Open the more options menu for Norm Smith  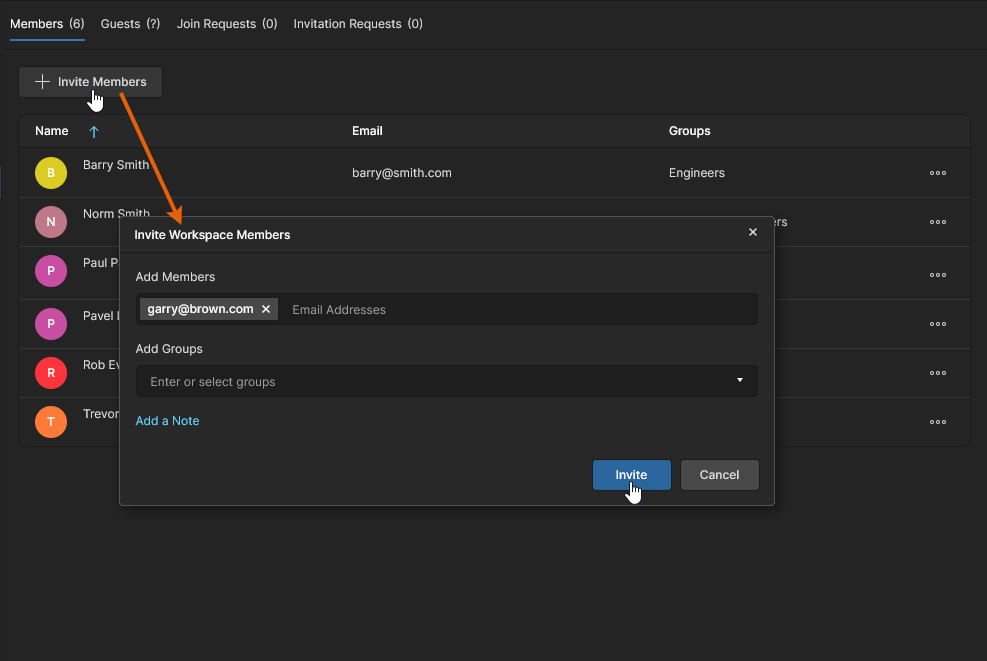click(x=937, y=222)
